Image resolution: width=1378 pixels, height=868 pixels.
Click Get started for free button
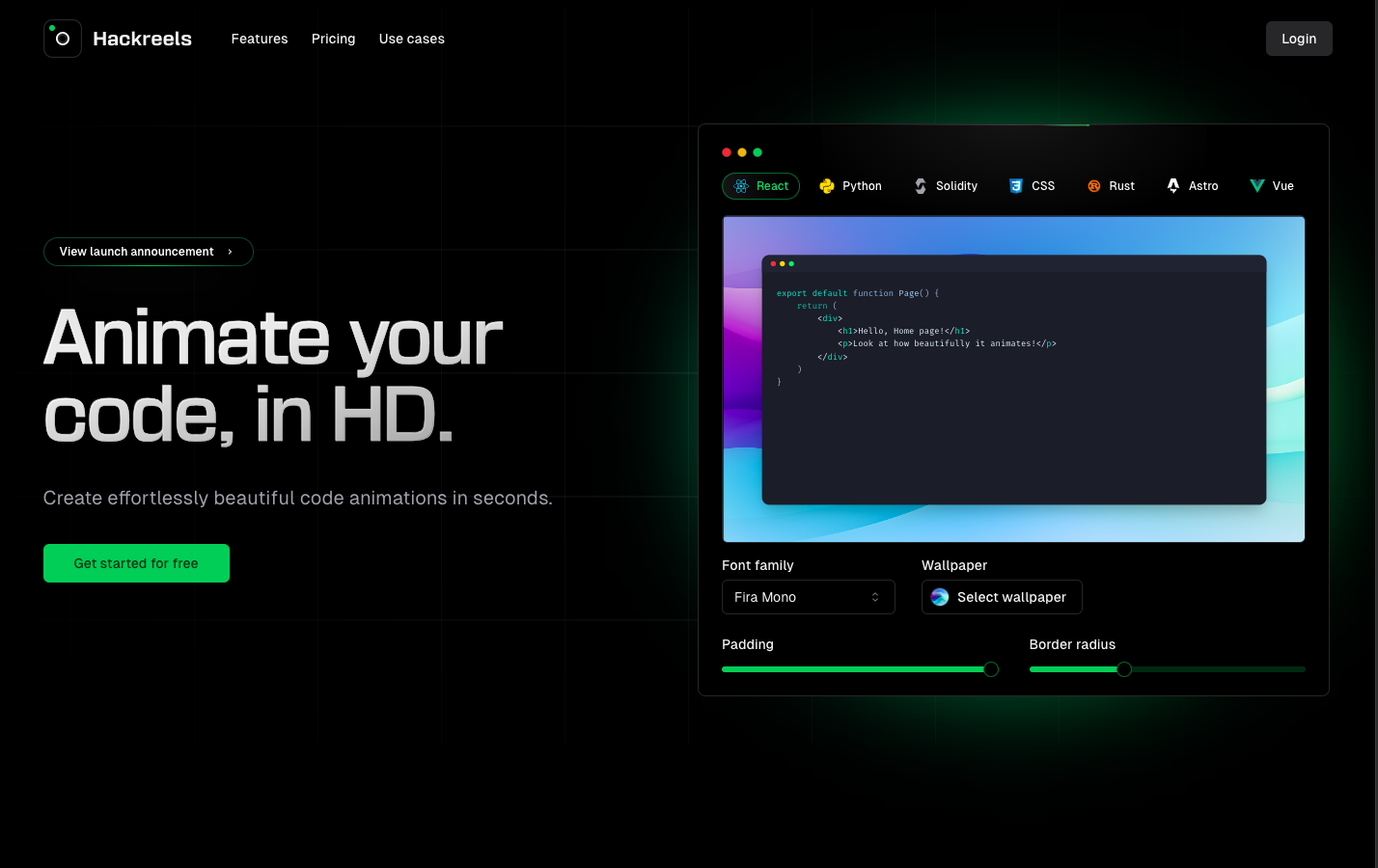[x=136, y=563]
